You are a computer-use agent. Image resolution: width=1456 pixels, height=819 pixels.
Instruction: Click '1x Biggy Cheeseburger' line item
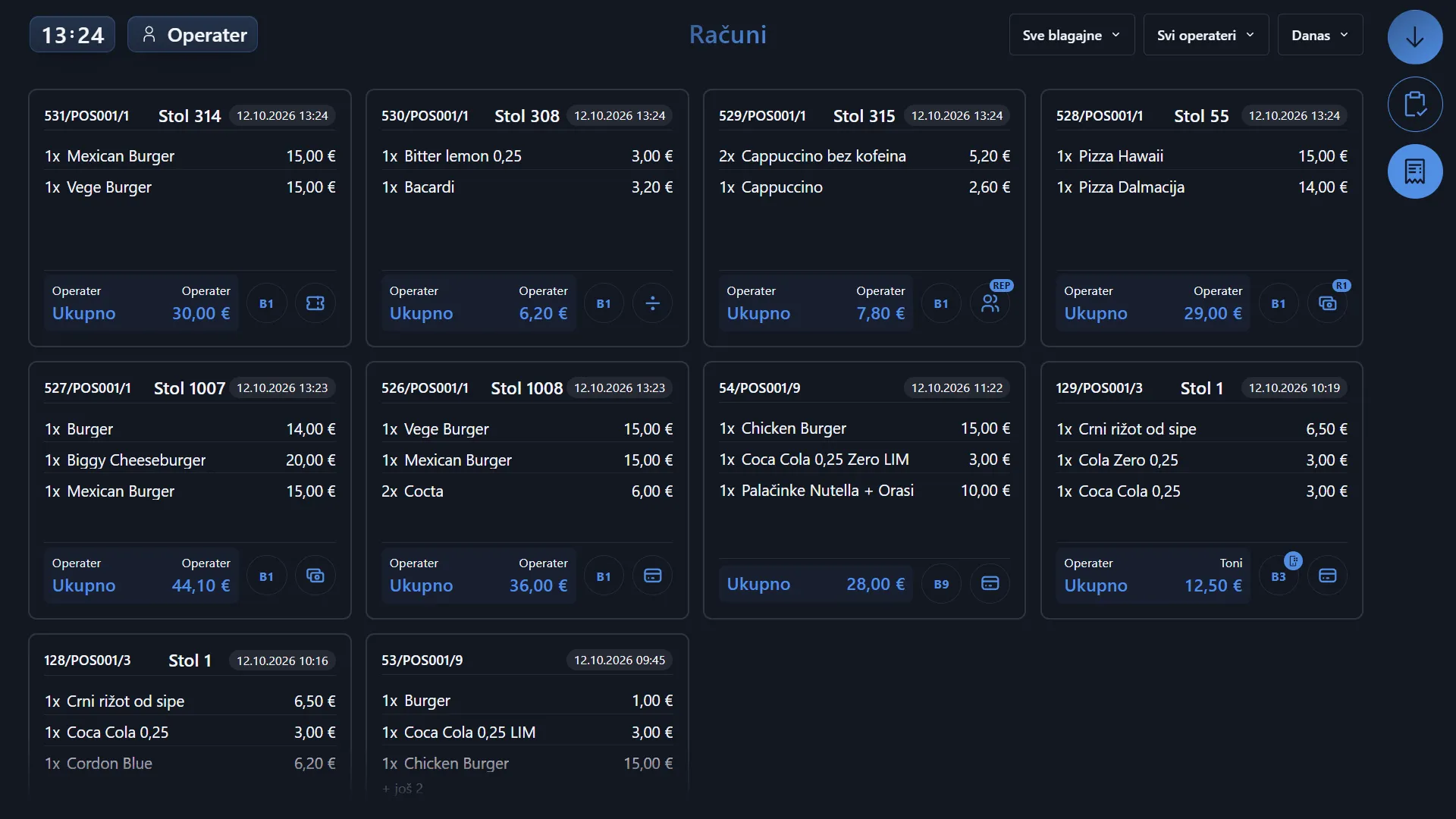coord(190,460)
